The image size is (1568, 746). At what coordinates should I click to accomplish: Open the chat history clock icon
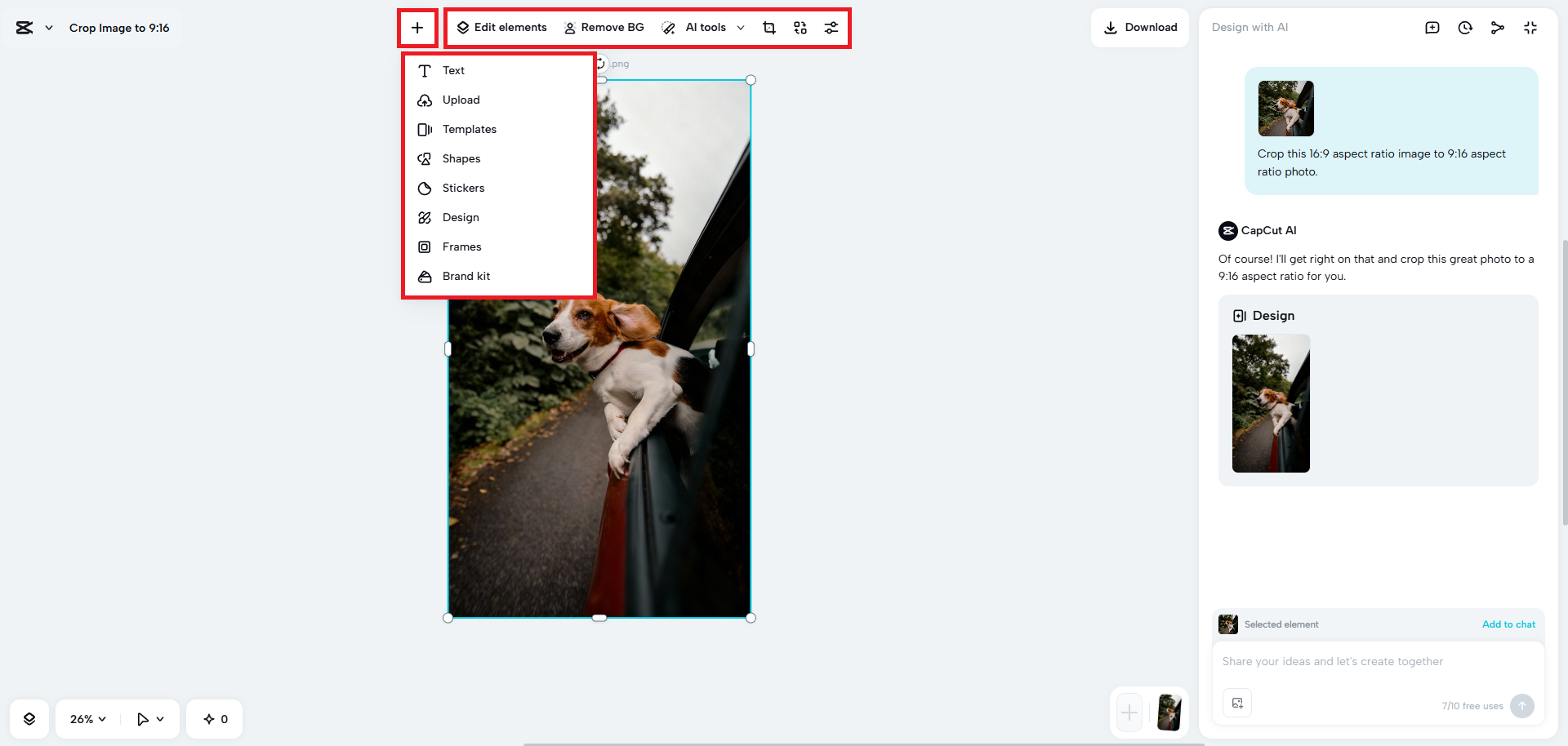(1465, 28)
